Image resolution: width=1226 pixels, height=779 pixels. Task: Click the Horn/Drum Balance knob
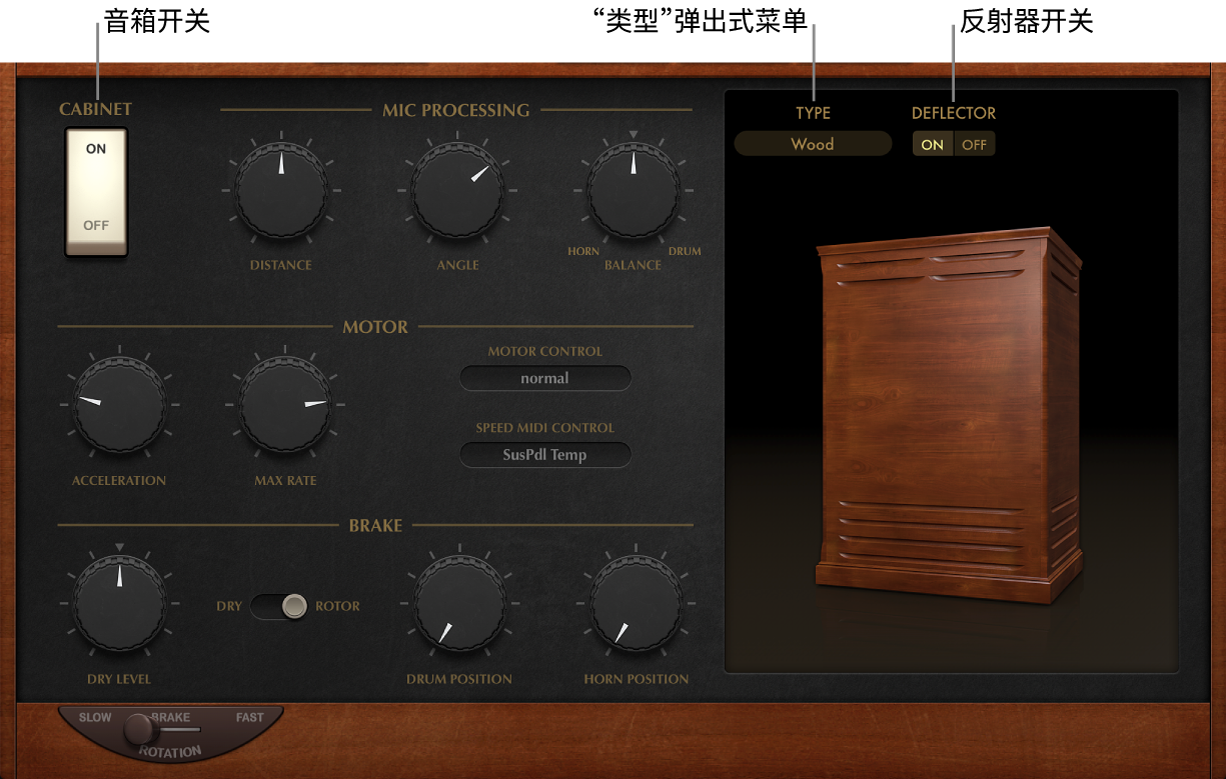633,190
